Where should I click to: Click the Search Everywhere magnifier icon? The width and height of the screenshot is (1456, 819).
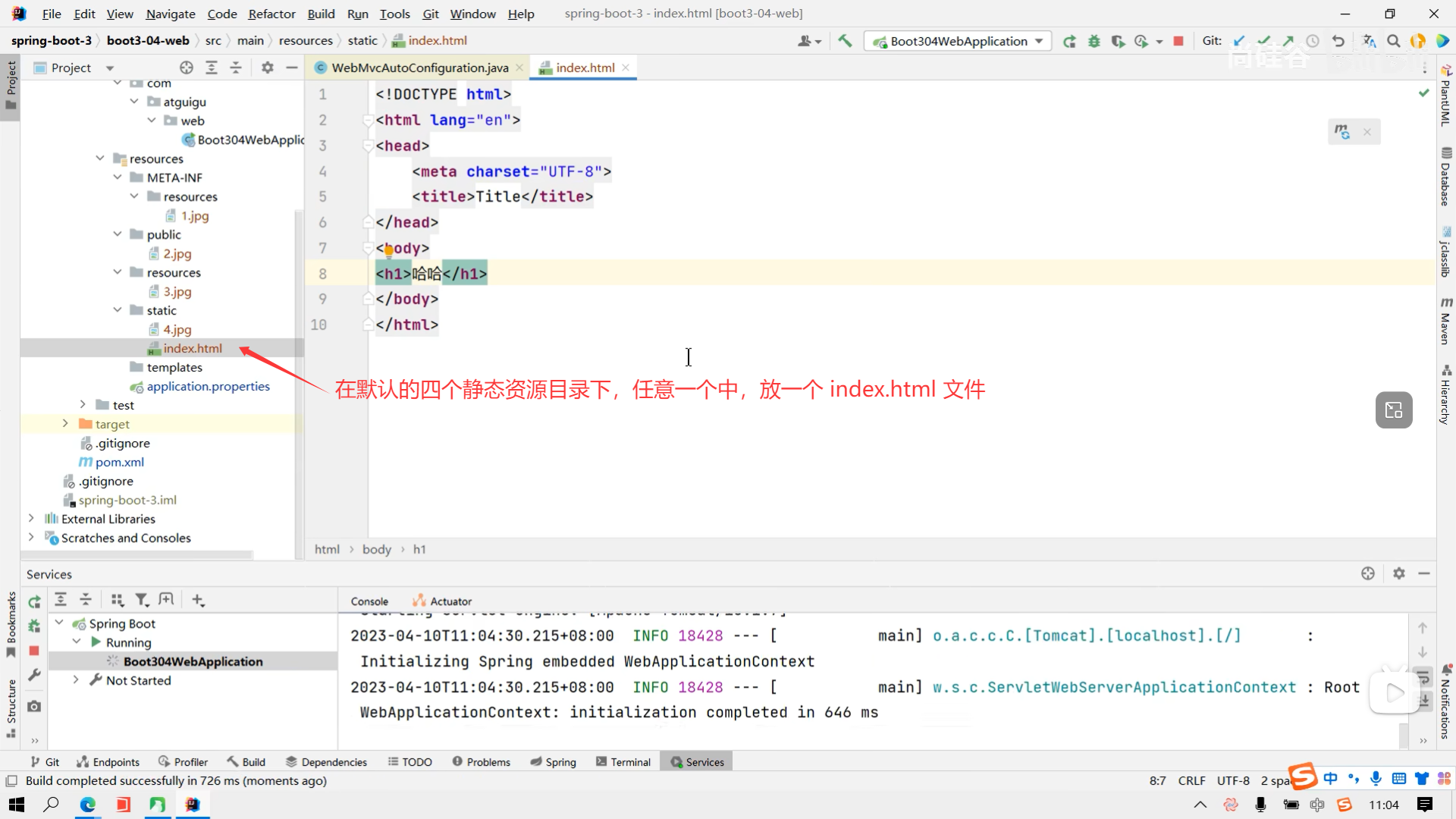(x=1393, y=41)
